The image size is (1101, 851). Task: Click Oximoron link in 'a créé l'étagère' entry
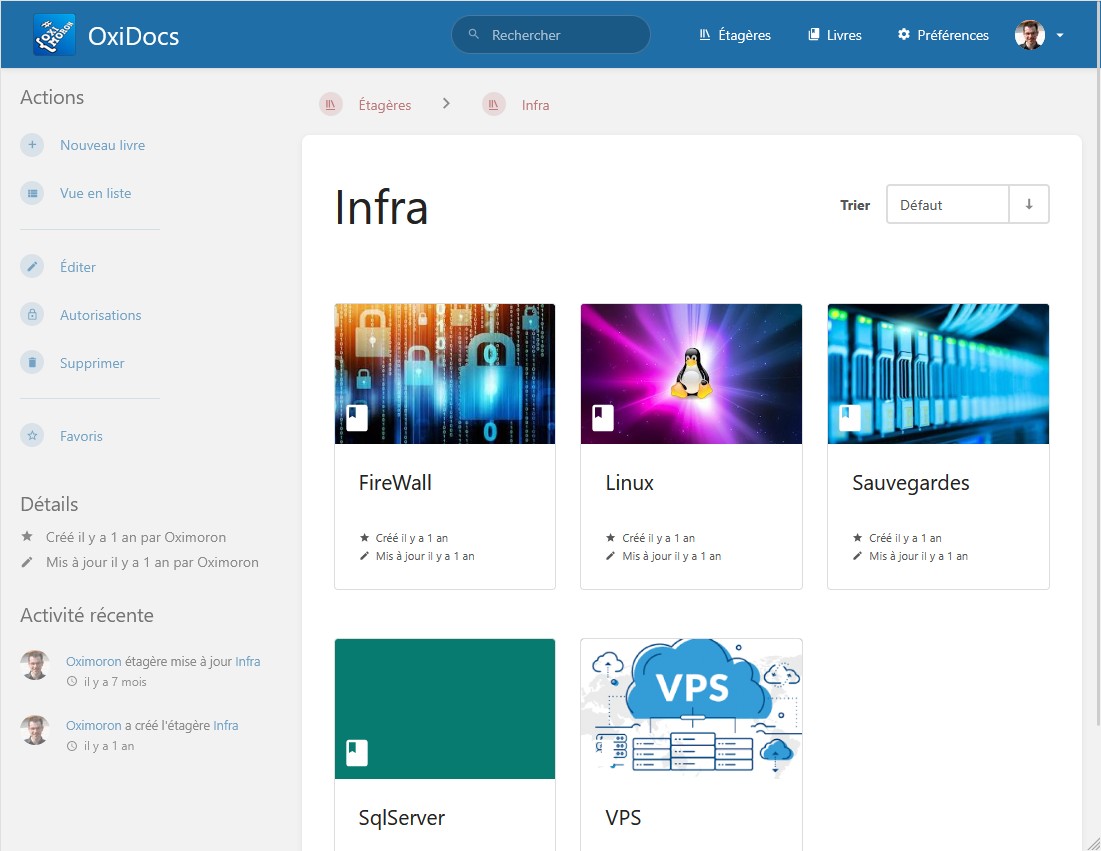[93, 725]
